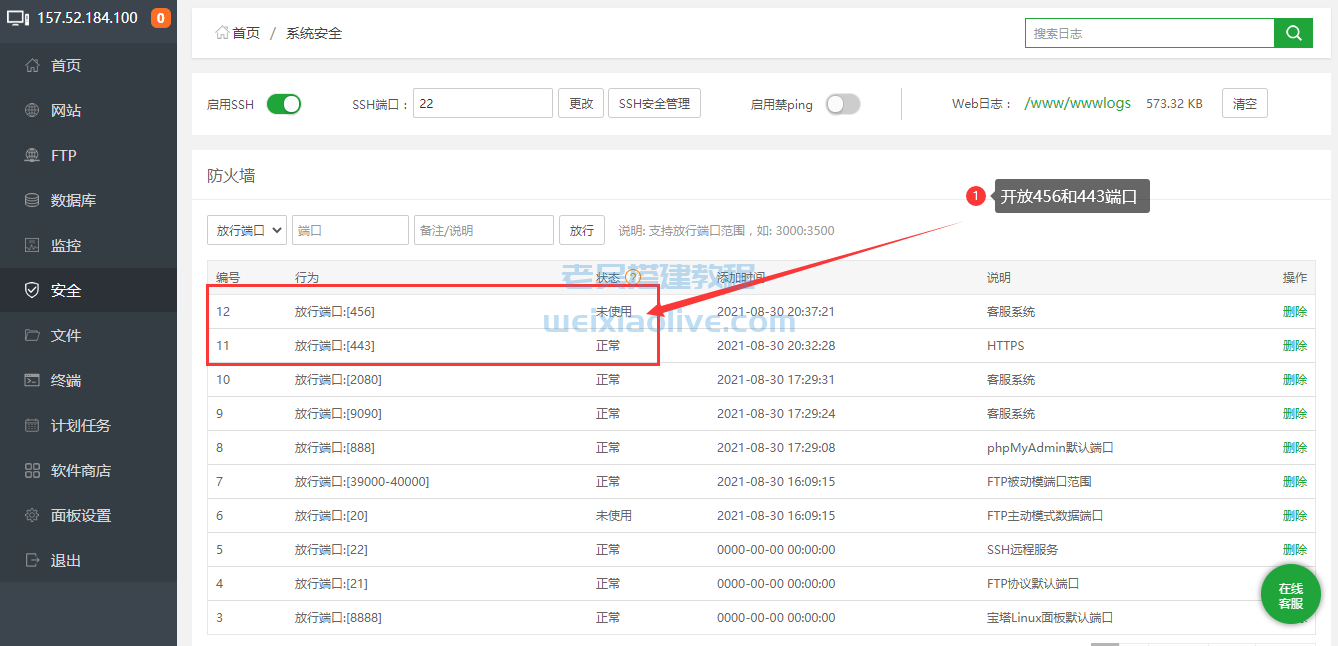Screen dimensions: 1338x646
Task: Enable the 启用禁ping toggle switch
Action: coord(842,104)
